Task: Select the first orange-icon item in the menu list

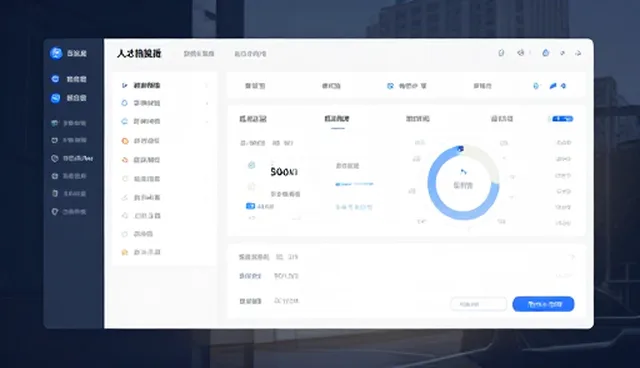Action: 141,141
